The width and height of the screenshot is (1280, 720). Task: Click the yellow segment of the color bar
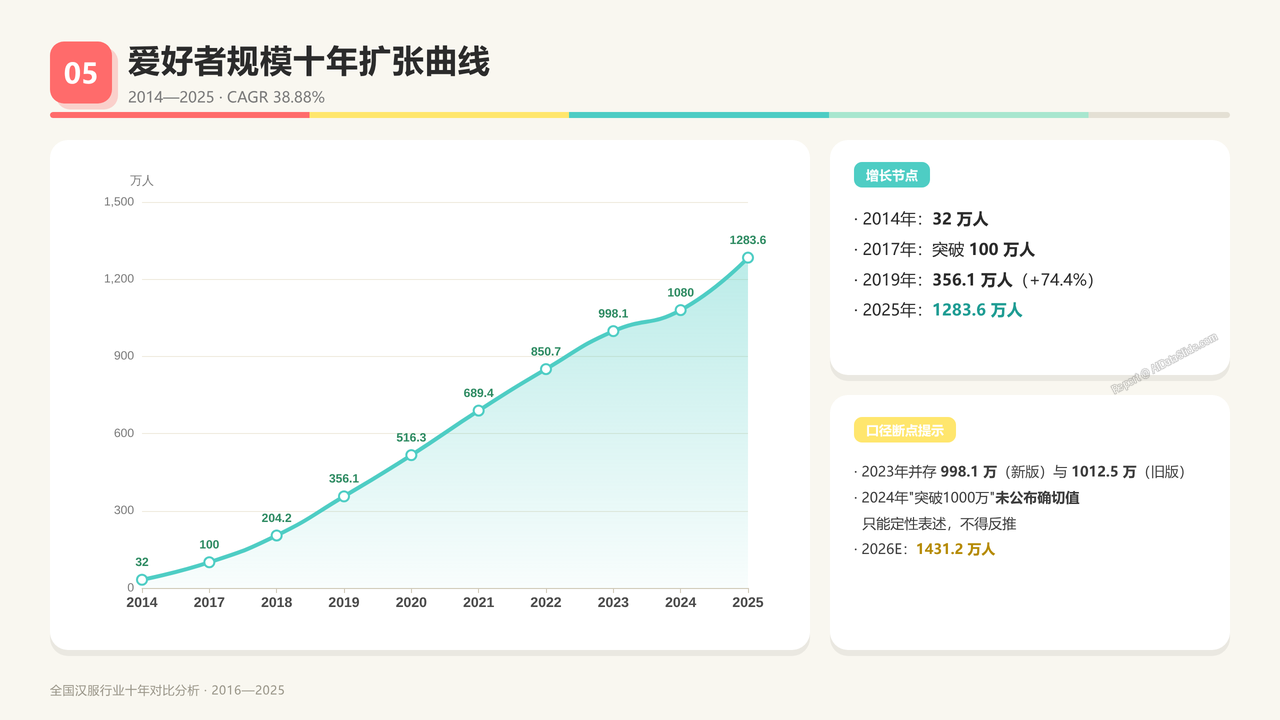coord(439,115)
